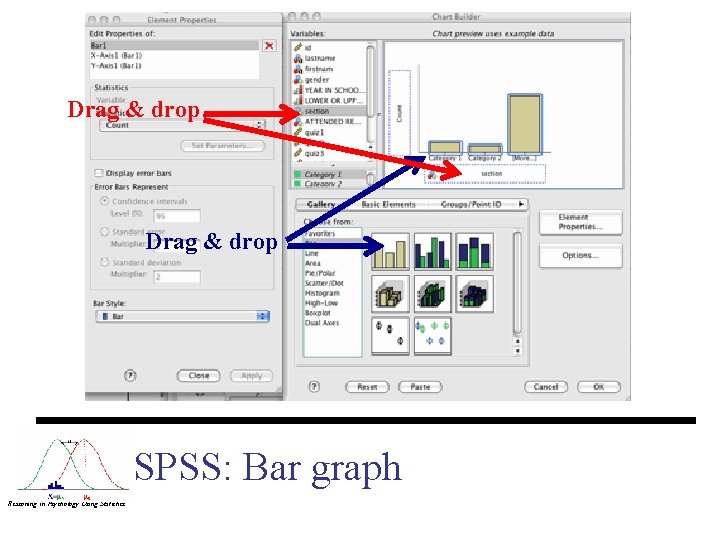Open help in Chart Builder window
Viewport: 720px width, 540px height.
point(314,387)
